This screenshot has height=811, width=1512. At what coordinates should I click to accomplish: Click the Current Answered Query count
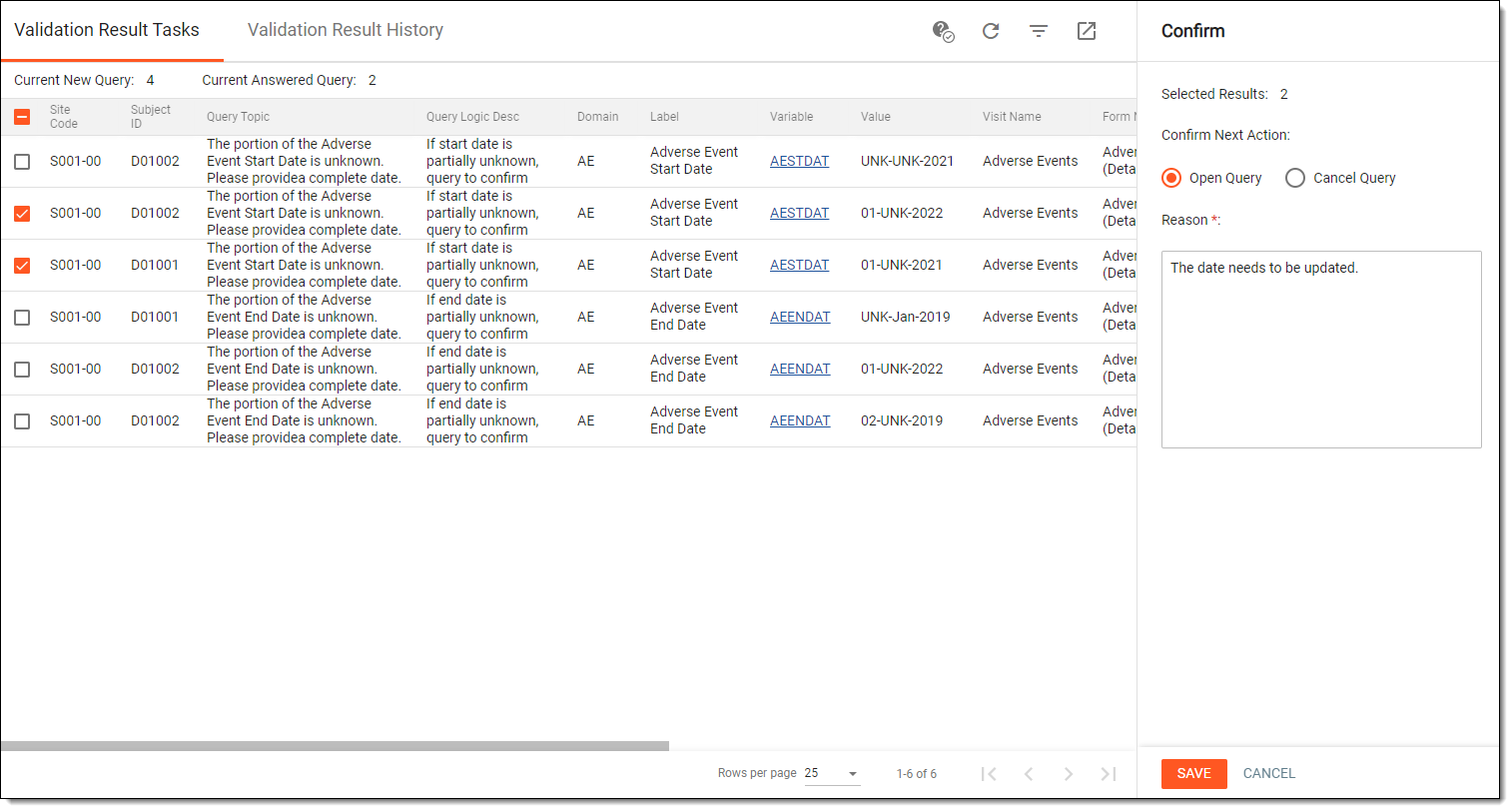[x=373, y=80]
